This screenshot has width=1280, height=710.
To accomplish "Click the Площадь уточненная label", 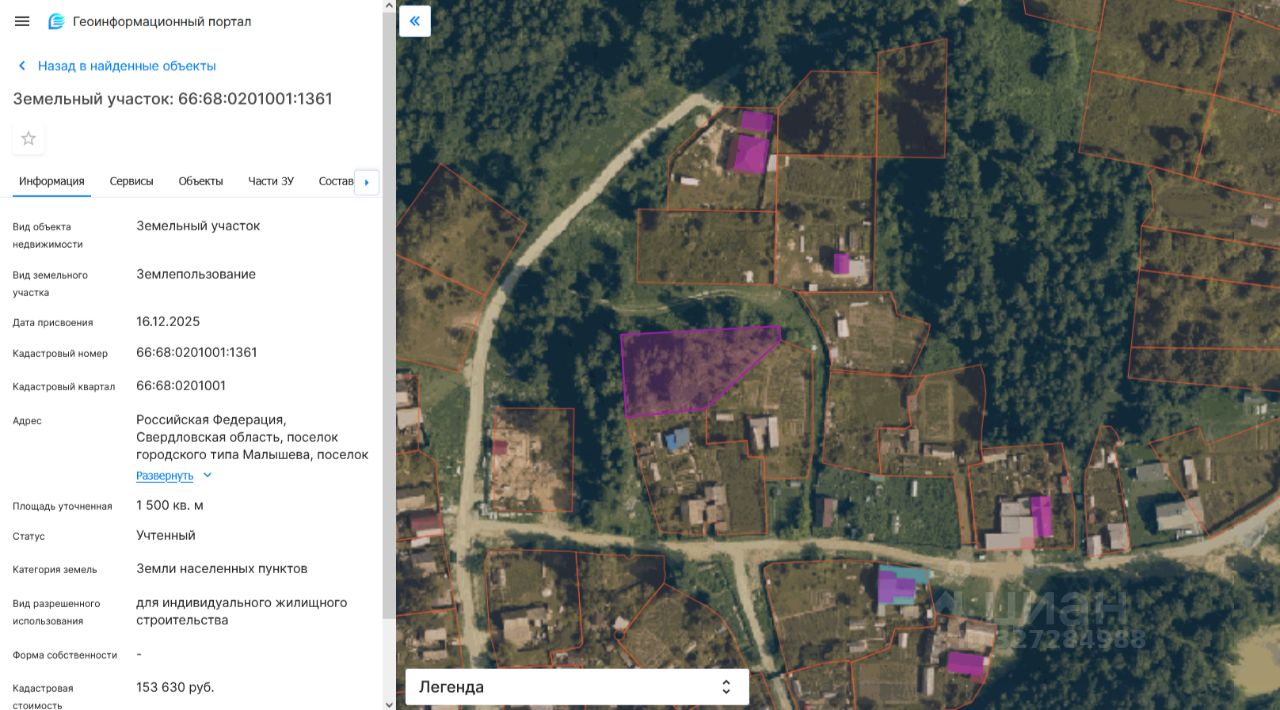I will click(x=62, y=506).
